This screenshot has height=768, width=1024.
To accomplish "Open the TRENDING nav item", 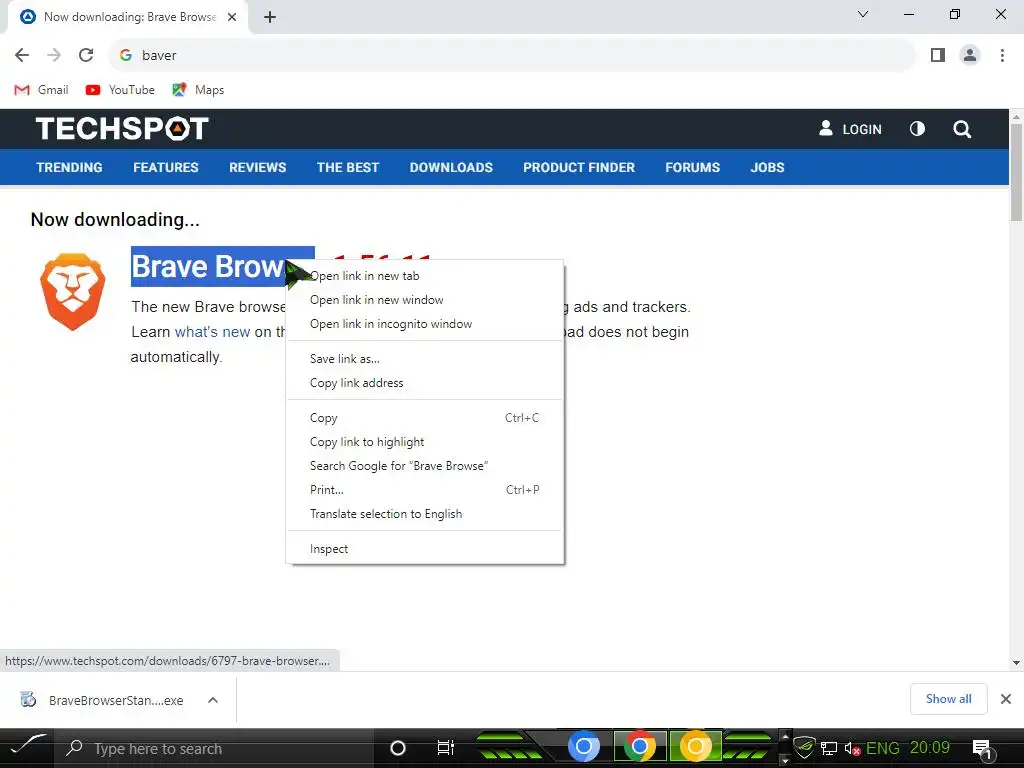I will point(69,167).
